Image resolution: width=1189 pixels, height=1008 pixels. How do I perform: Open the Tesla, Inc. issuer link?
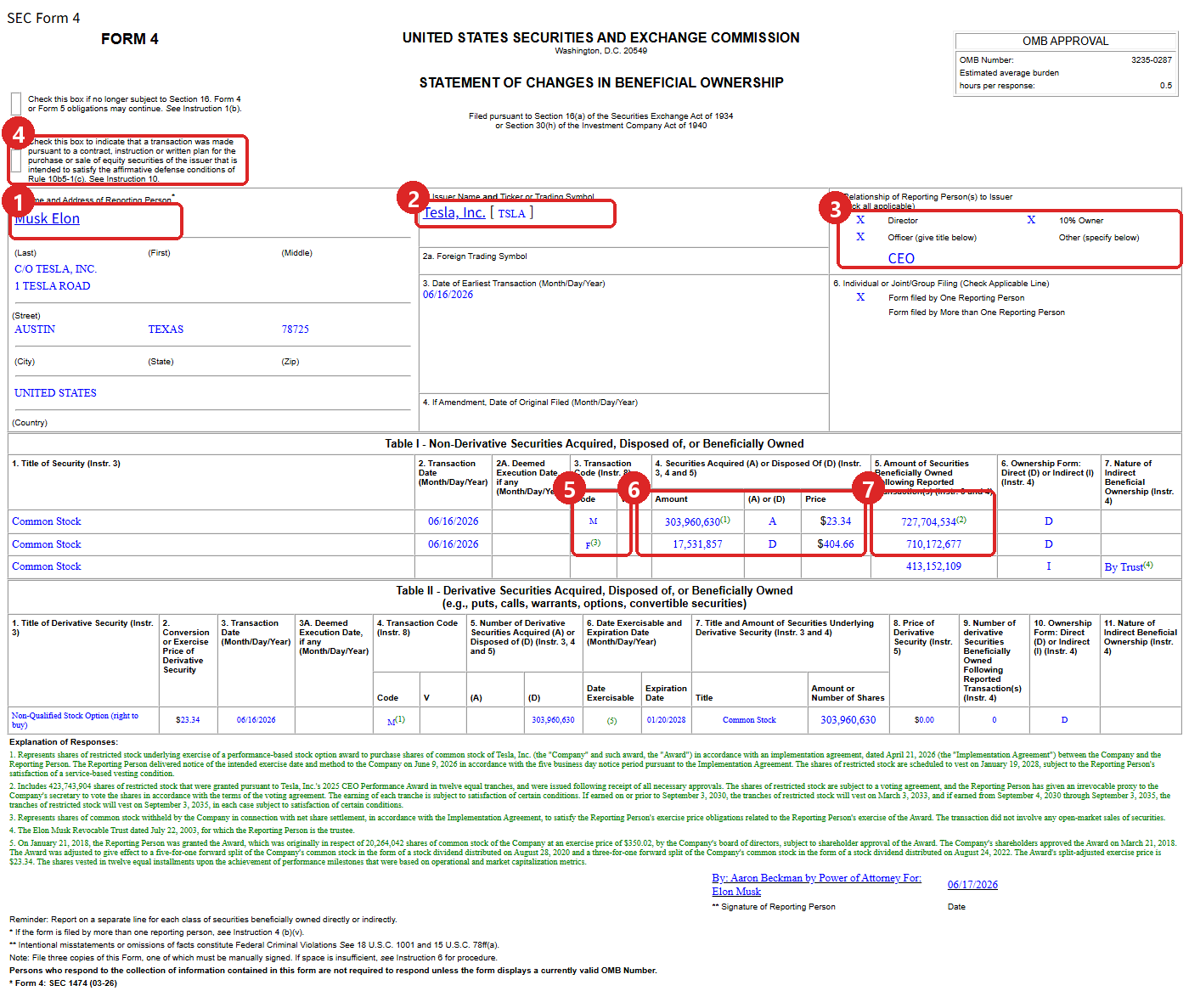pyautogui.click(x=454, y=212)
